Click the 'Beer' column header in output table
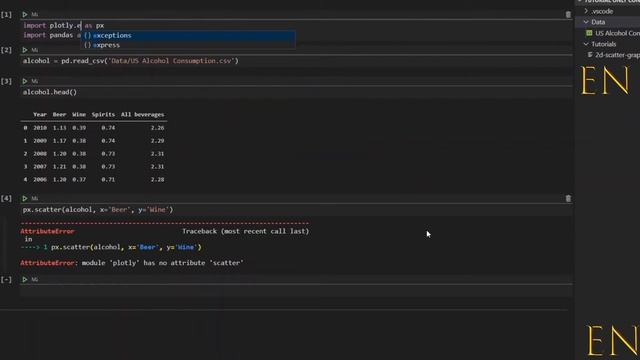640x360 pixels. [59, 115]
